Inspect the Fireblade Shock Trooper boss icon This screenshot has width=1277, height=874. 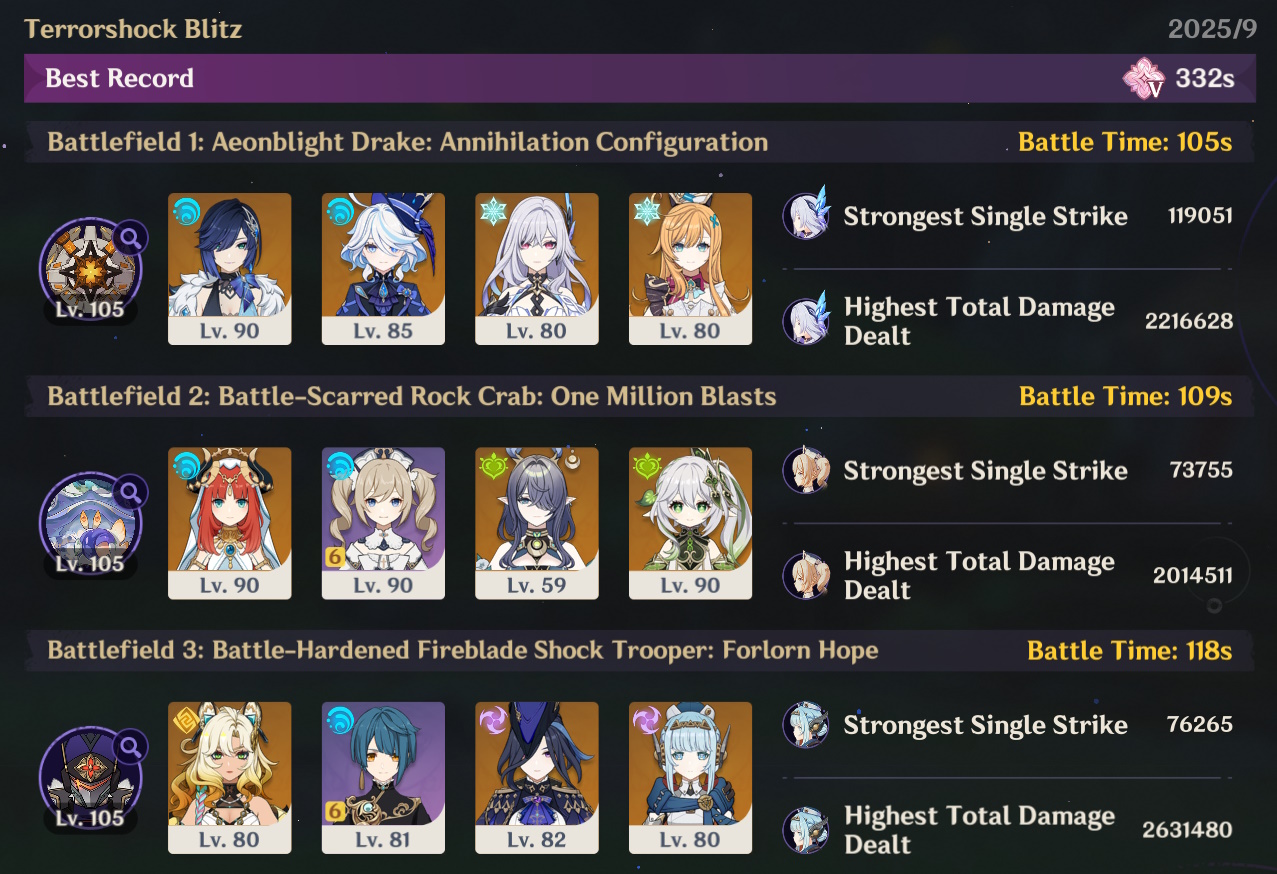[x=90, y=778]
